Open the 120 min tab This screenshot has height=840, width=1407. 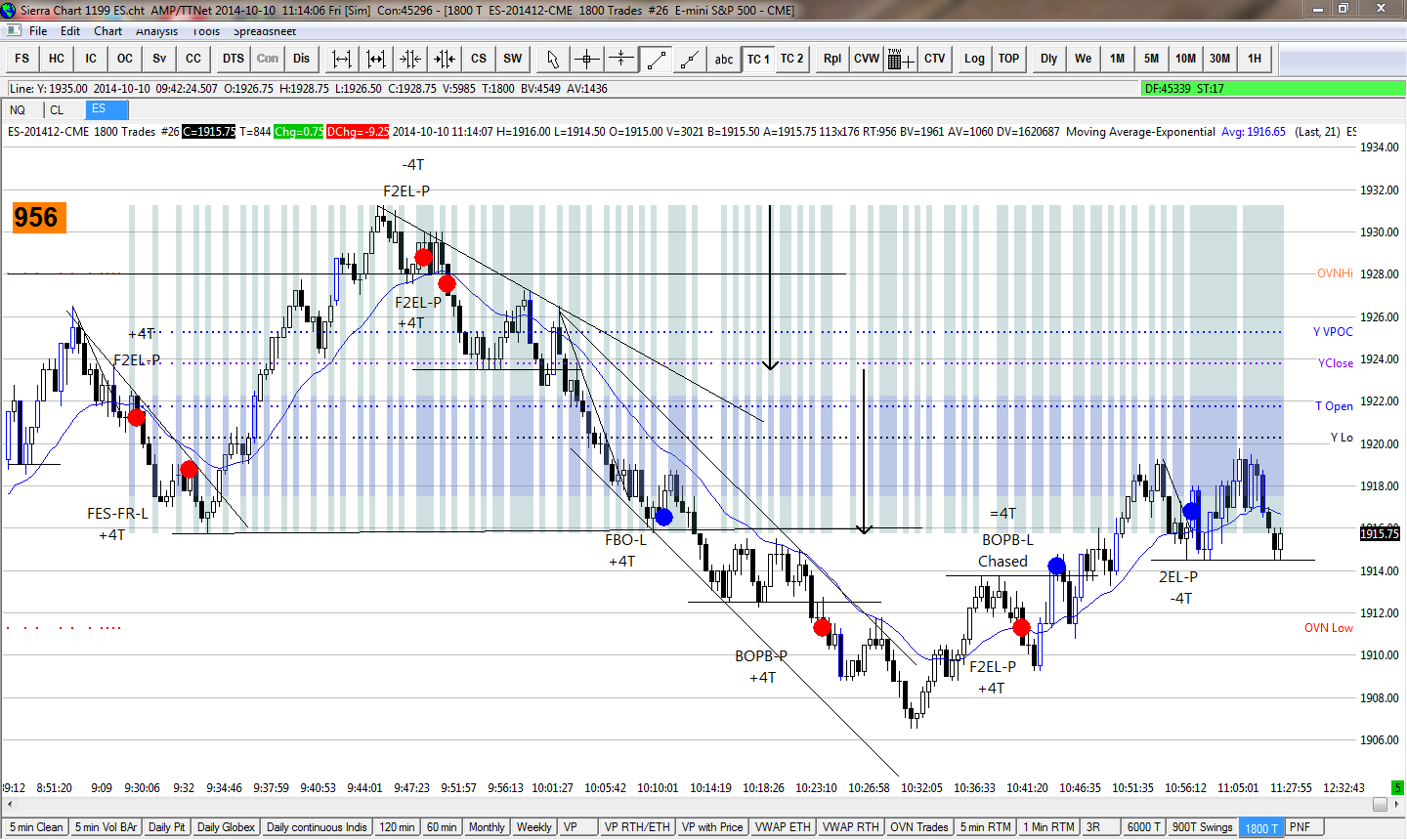click(x=397, y=827)
